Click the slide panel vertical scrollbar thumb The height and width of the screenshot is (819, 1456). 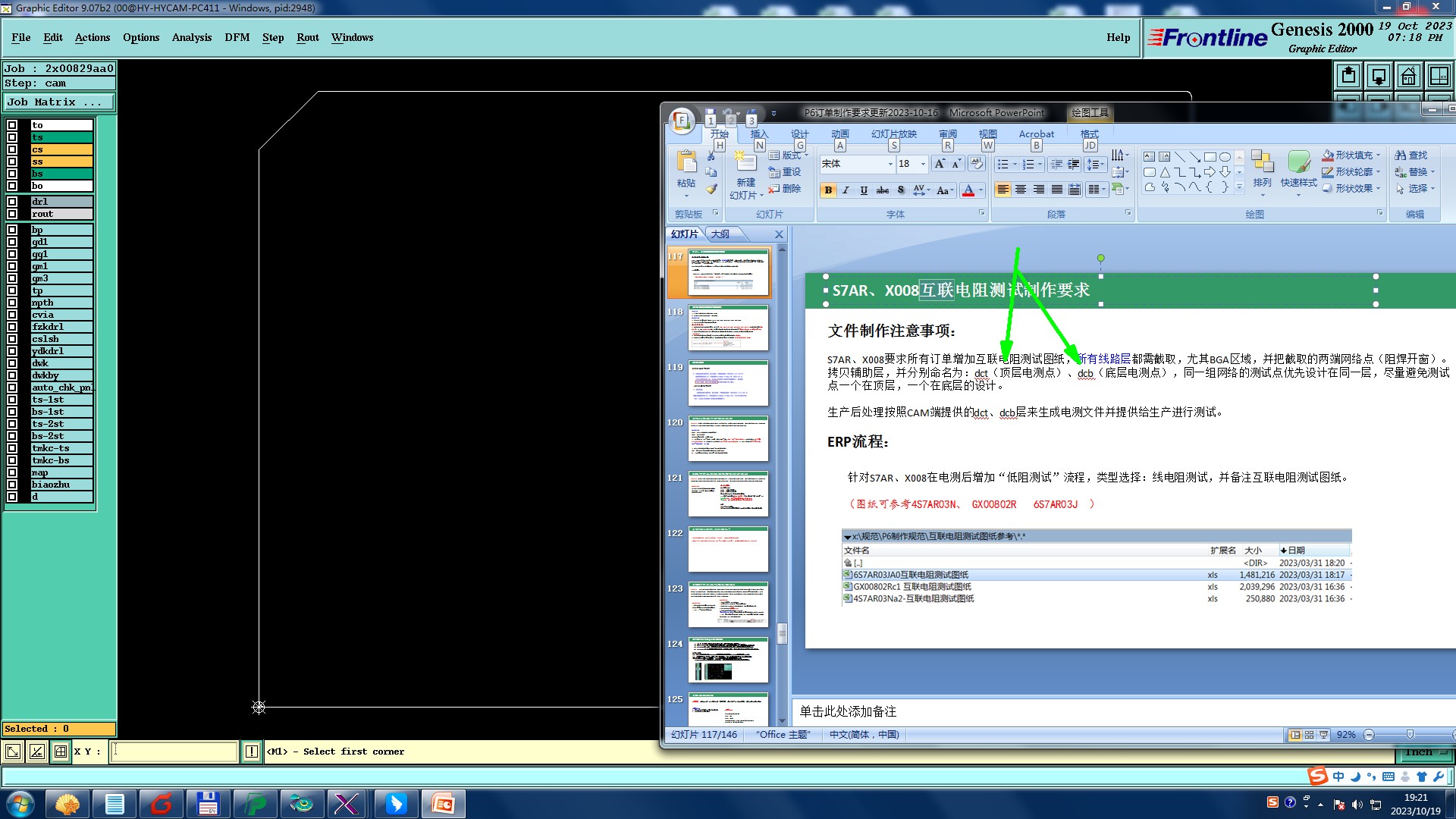click(782, 632)
